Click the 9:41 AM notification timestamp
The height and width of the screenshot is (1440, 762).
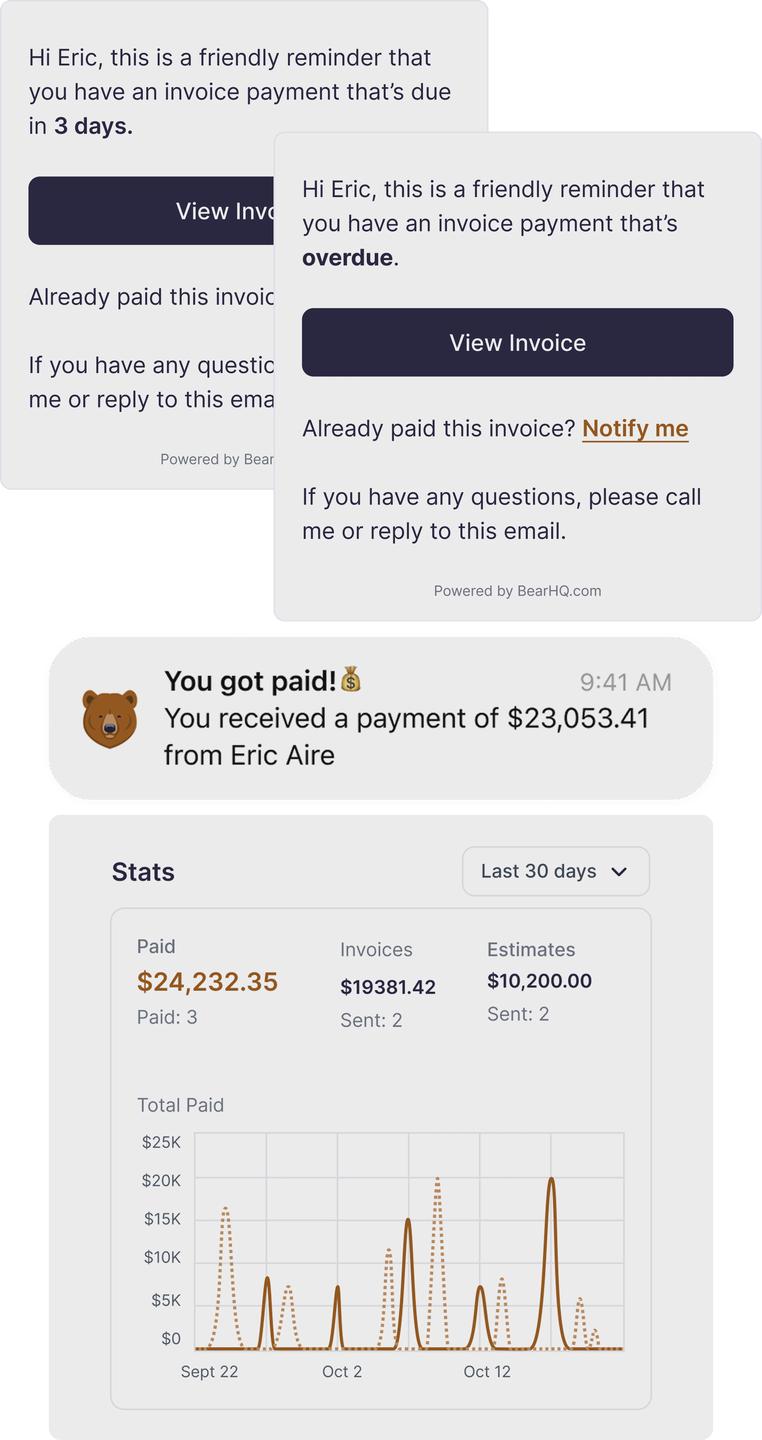[x=625, y=682]
